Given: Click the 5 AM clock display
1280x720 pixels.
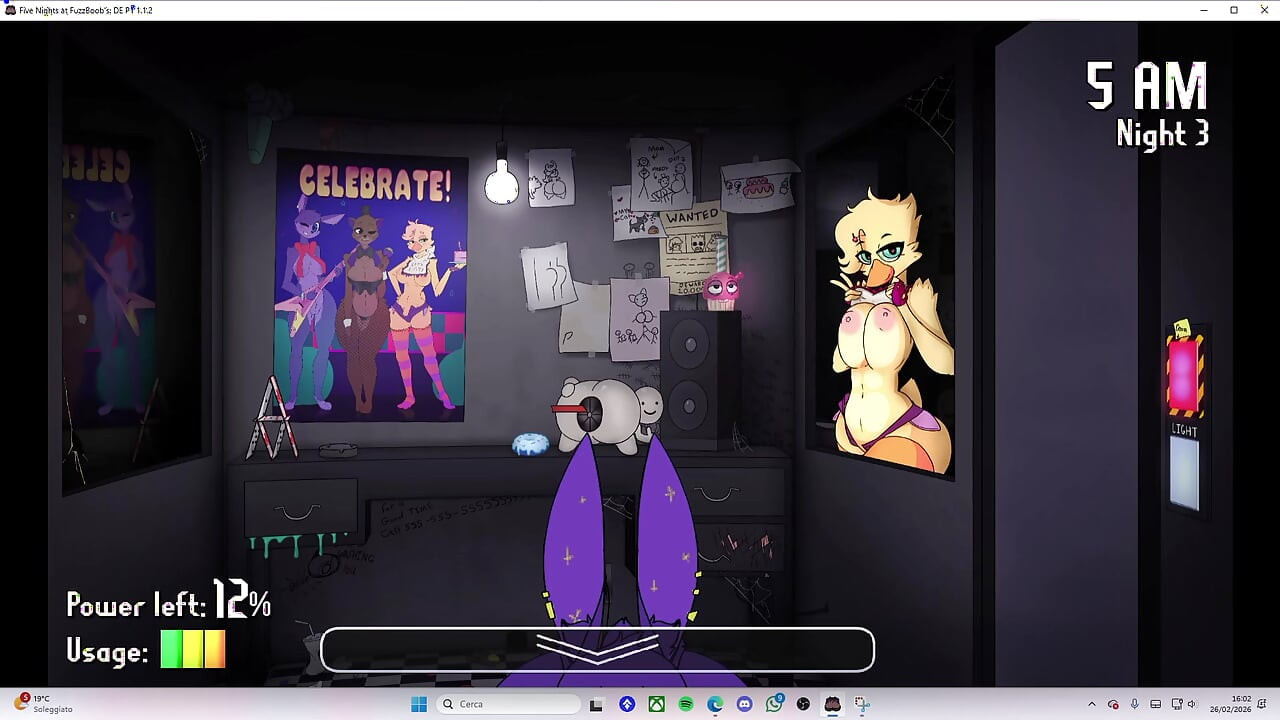Looking at the screenshot, I should coord(1147,86).
